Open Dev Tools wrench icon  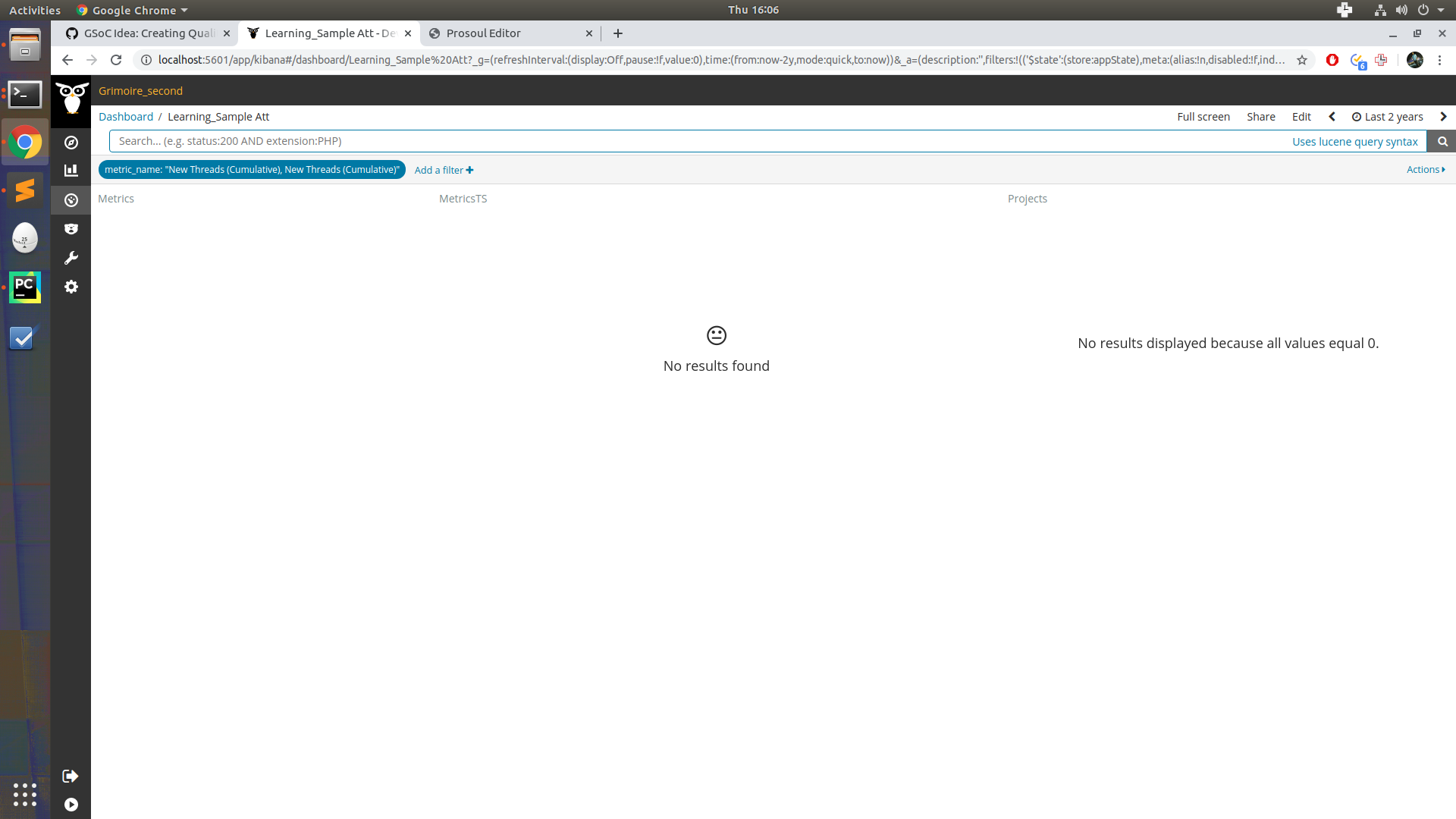tap(71, 258)
